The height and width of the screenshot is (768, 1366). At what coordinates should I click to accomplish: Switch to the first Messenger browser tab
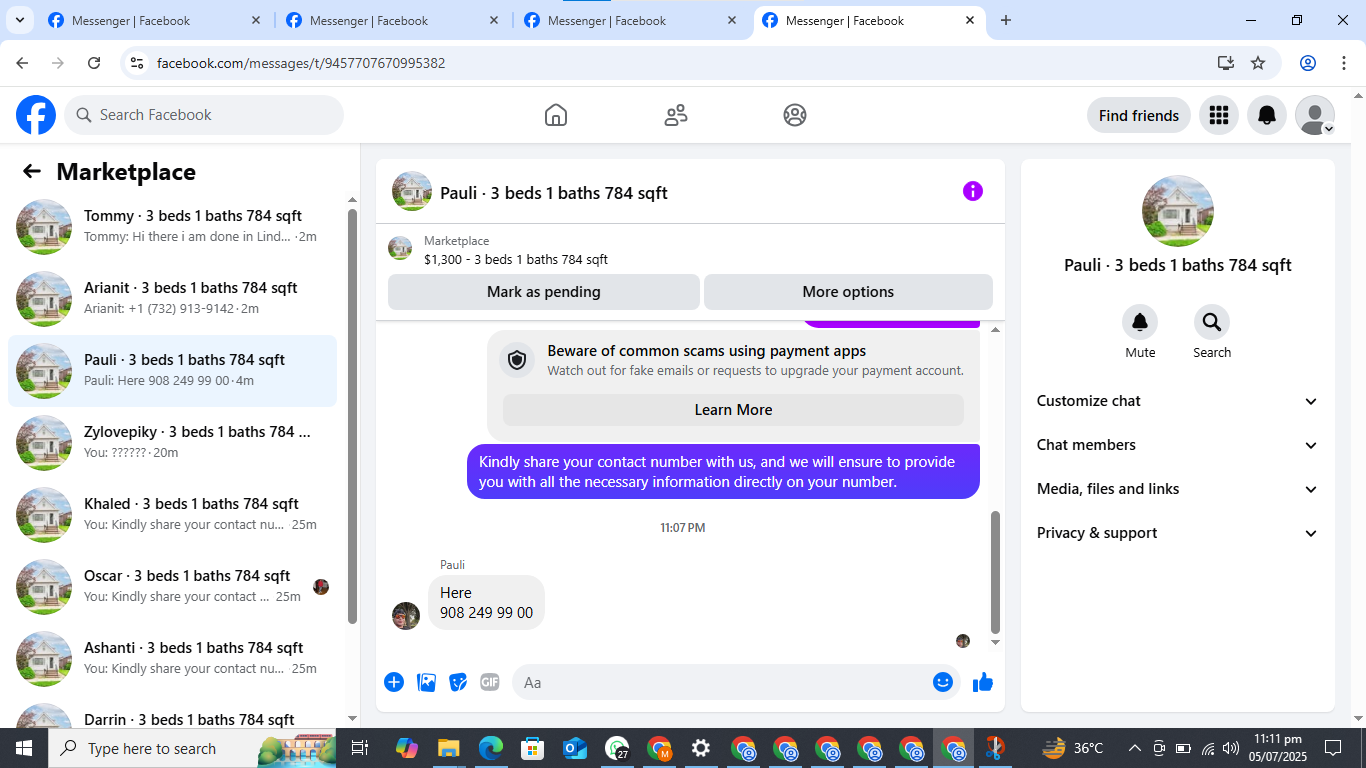[x=155, y=20]
